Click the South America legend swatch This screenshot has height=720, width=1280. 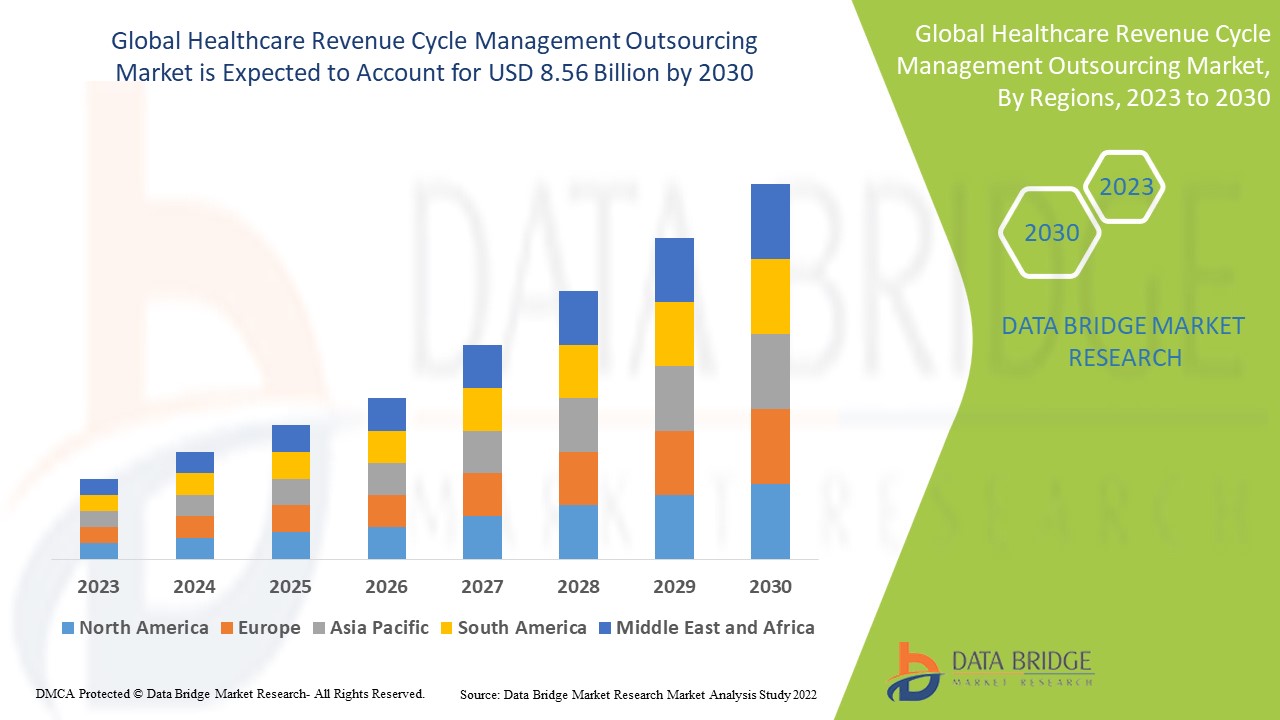pyautogui.click(x=447, y=628)
